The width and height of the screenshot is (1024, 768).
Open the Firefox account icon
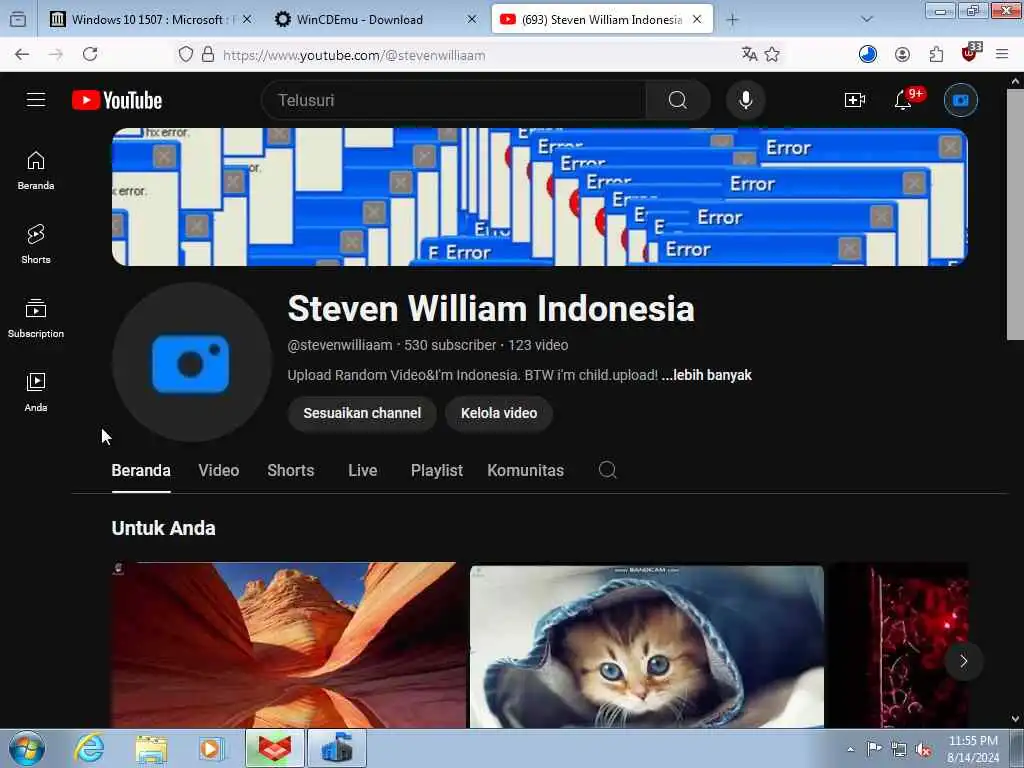tap(902, 55)
